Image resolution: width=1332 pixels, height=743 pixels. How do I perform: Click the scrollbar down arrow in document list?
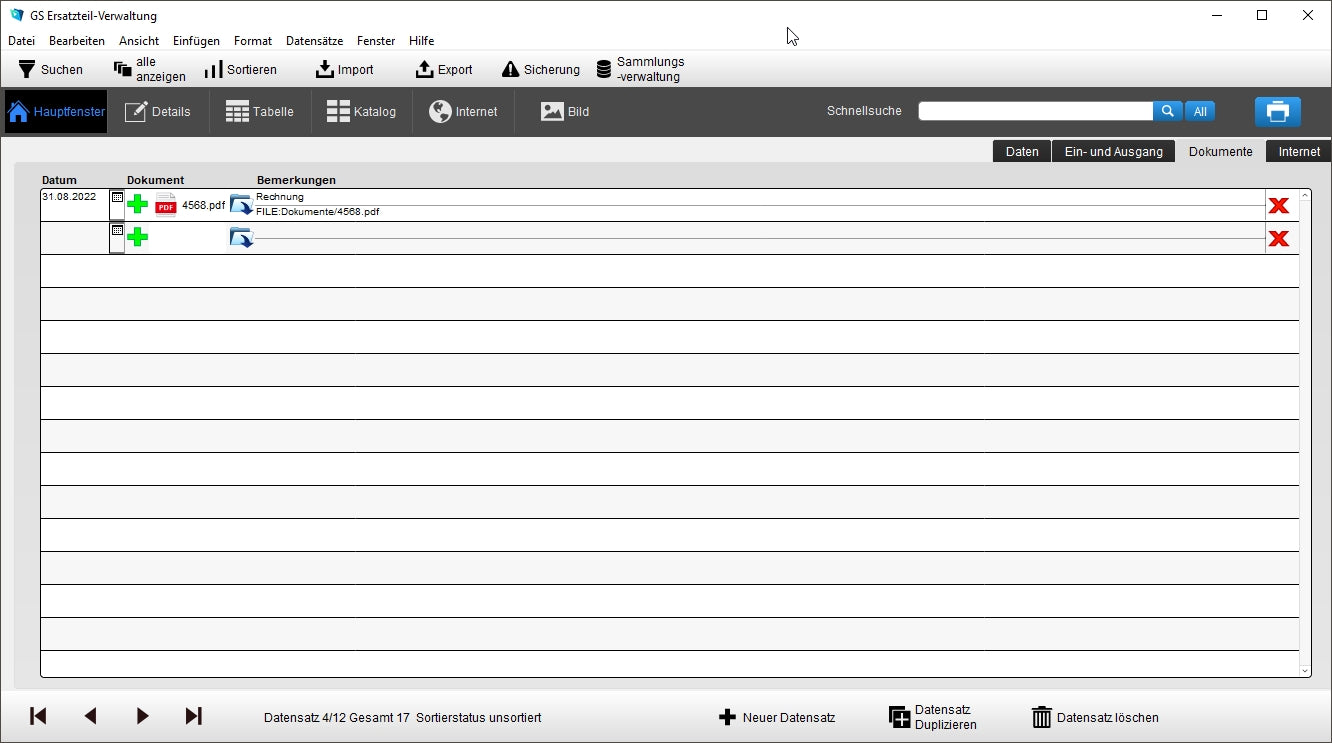(x=1305, y=670)
